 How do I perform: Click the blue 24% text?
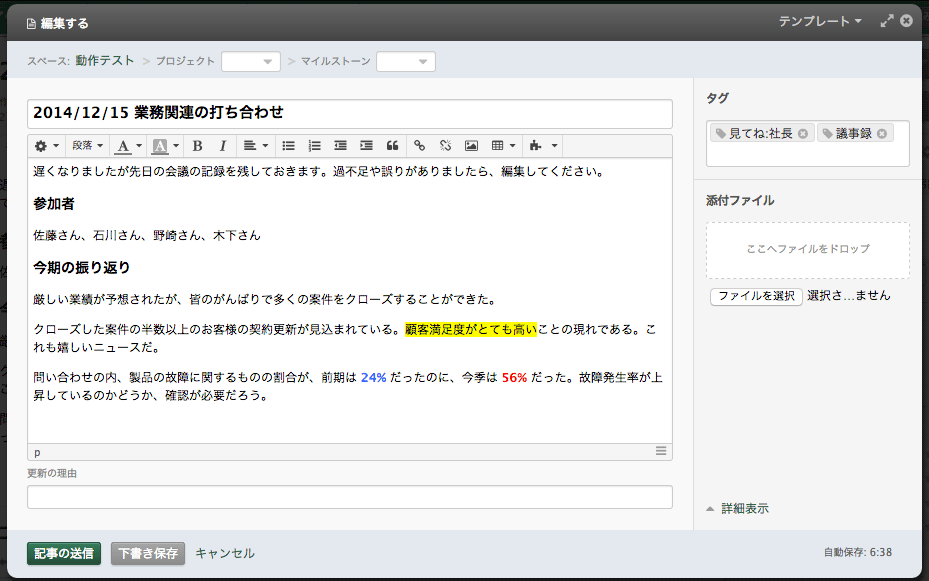point(373,378)
